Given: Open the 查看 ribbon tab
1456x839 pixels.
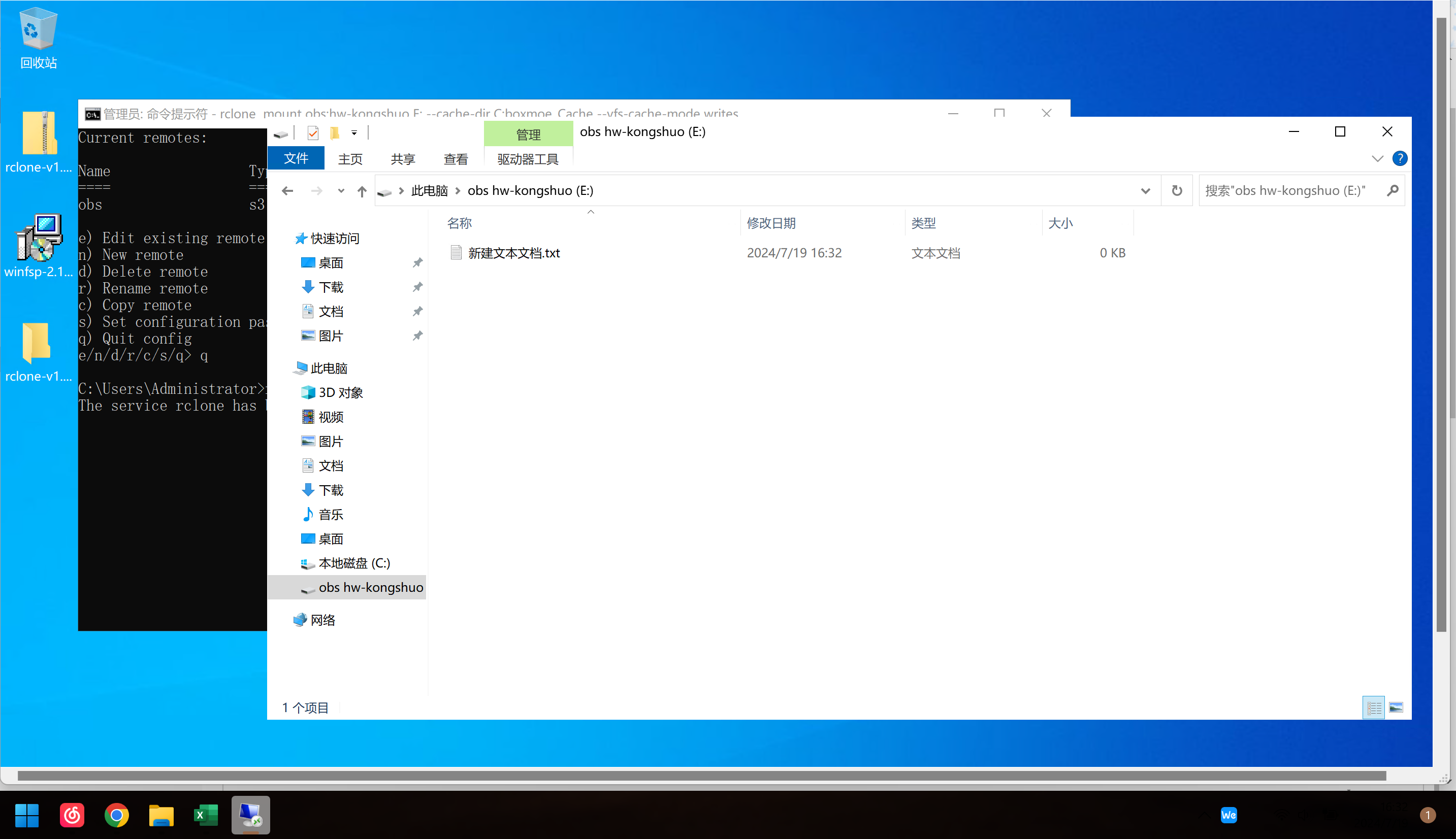Looking at the screenshot, I should (x=456, y=159).
